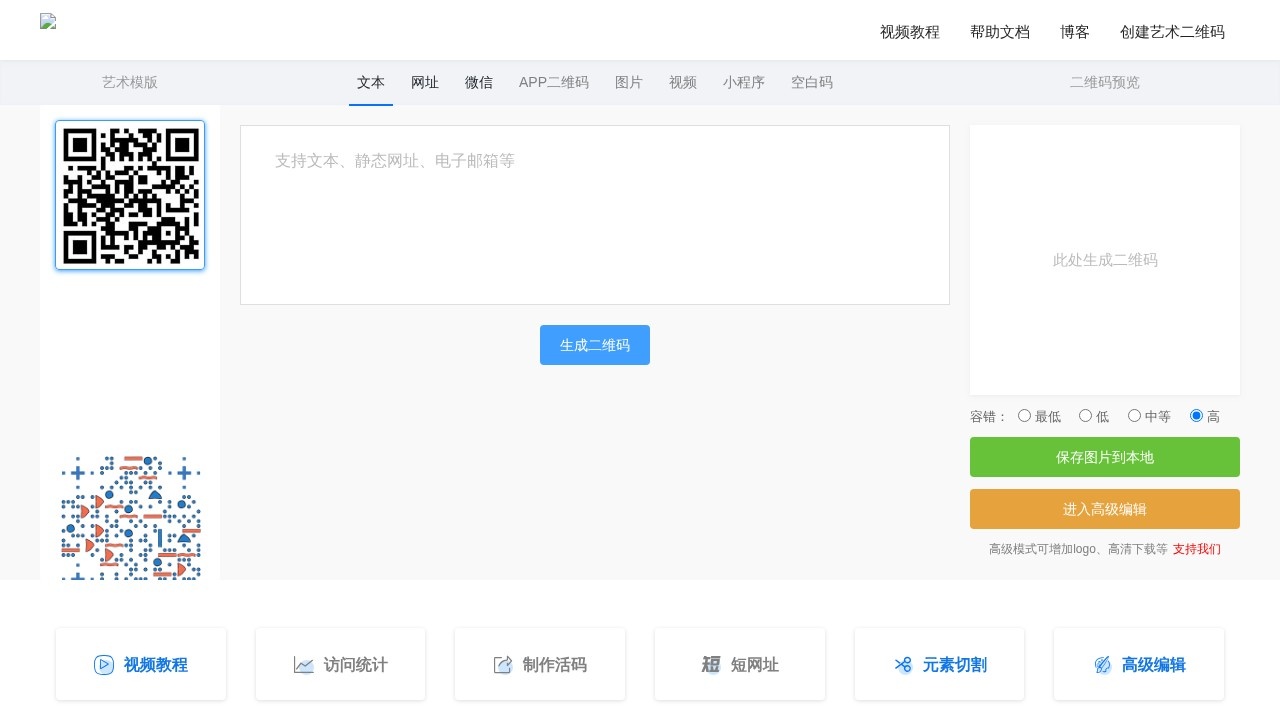This screenshot has width=1280, height=720.
Task: Select the 访问统计 chart icon
Action: 304,665
